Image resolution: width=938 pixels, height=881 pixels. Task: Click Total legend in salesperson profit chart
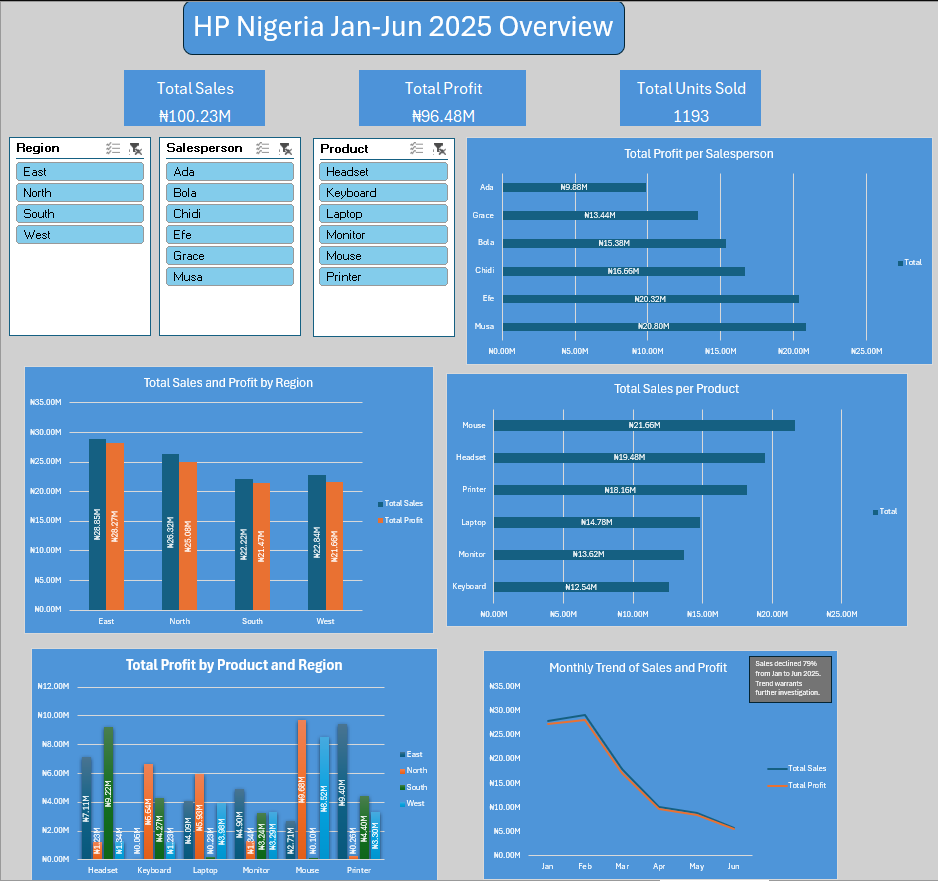point(909,263)
